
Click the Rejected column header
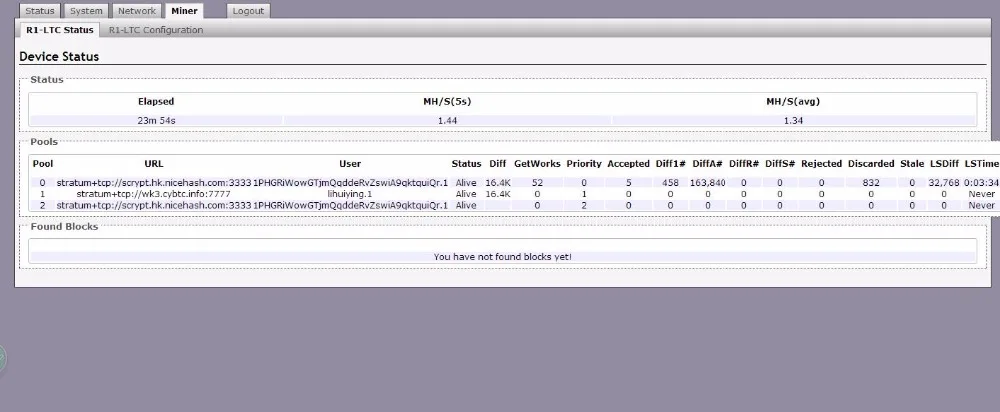click(821, 164)
